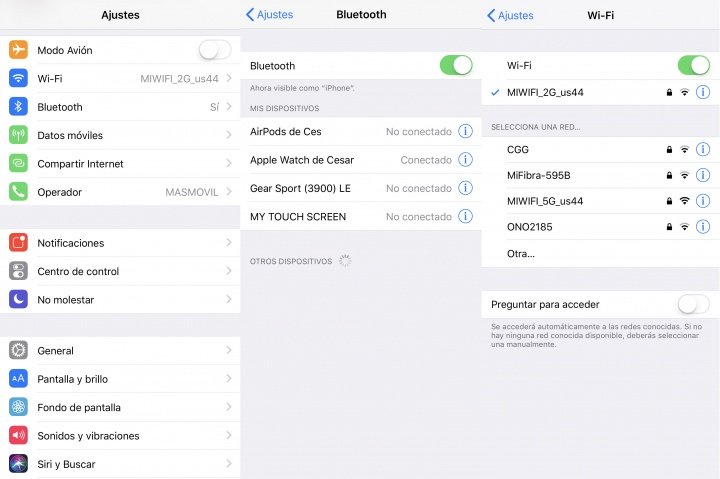Open info for CGG network

[703, 149]
